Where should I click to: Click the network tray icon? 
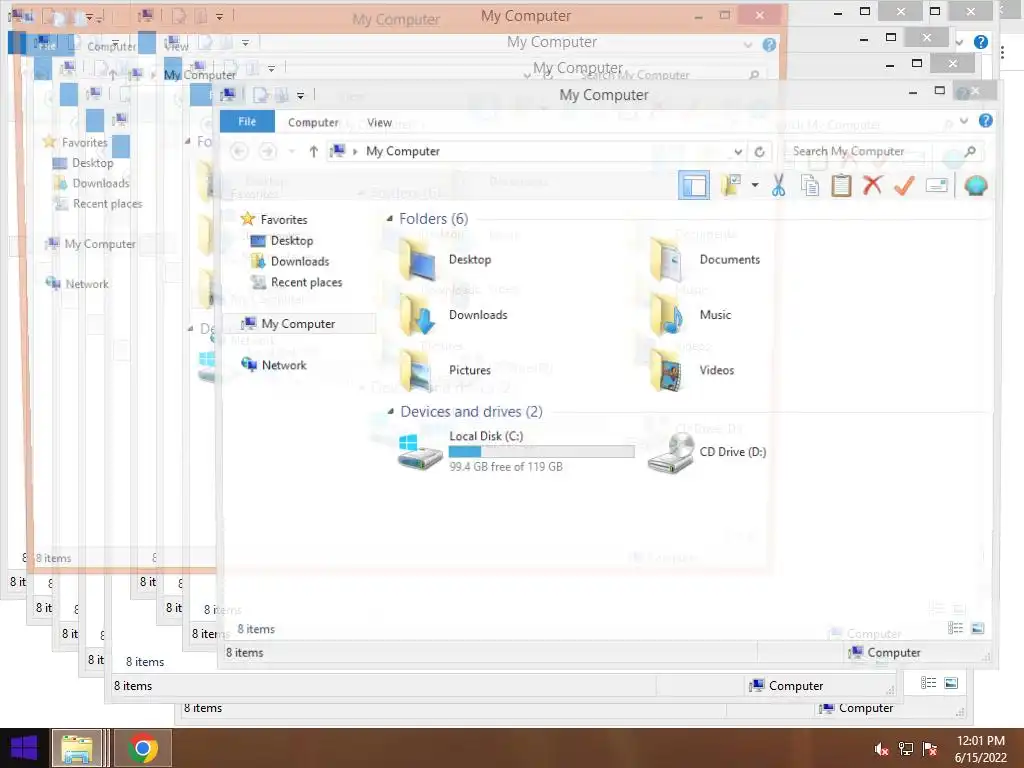(x=906, y=749)
